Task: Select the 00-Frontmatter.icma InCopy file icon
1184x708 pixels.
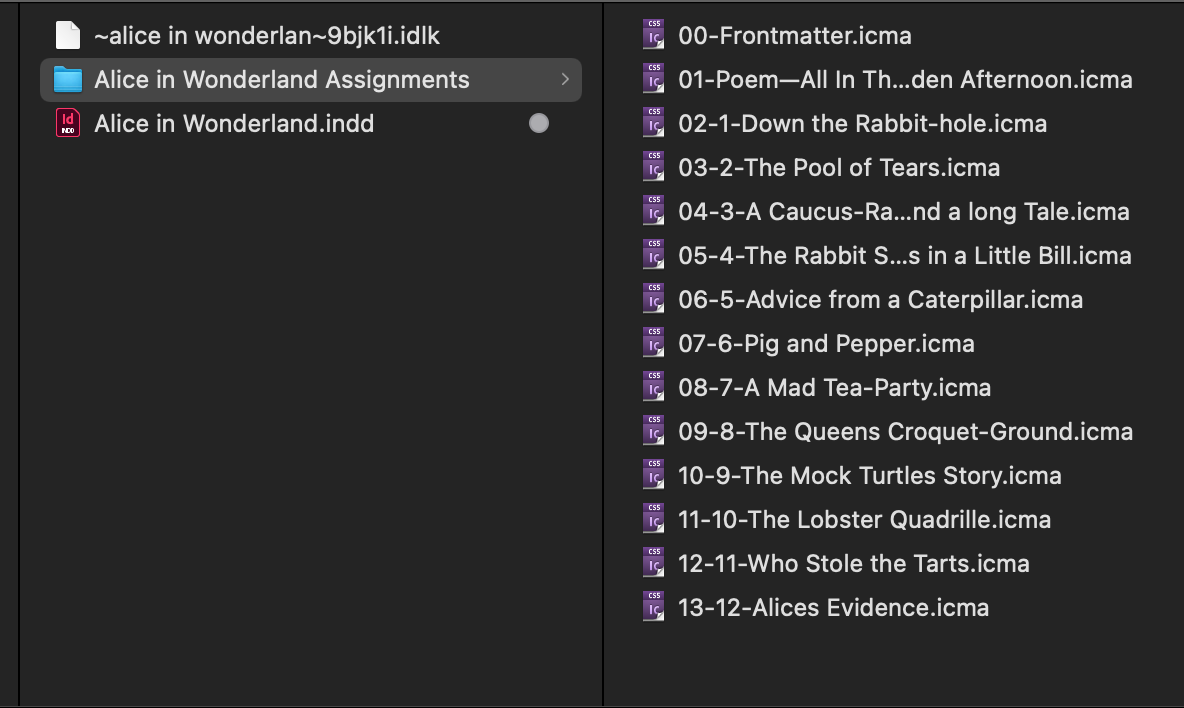Action: point(653,35)
